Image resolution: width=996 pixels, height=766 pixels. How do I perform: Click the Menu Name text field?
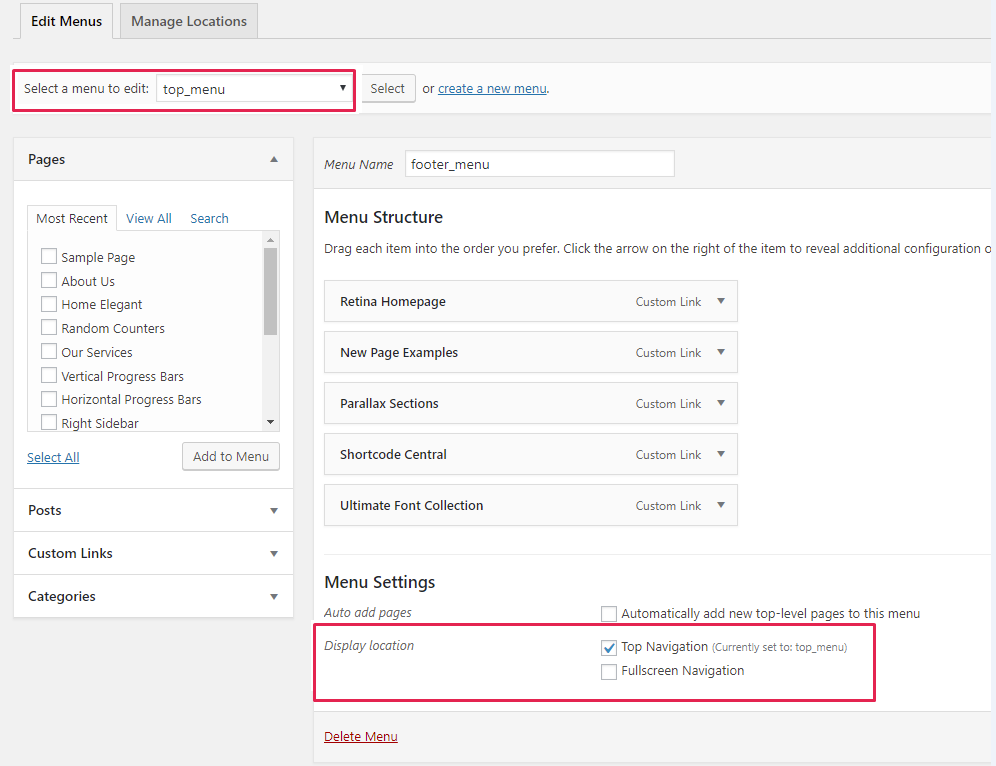click(x=539, y=164)
